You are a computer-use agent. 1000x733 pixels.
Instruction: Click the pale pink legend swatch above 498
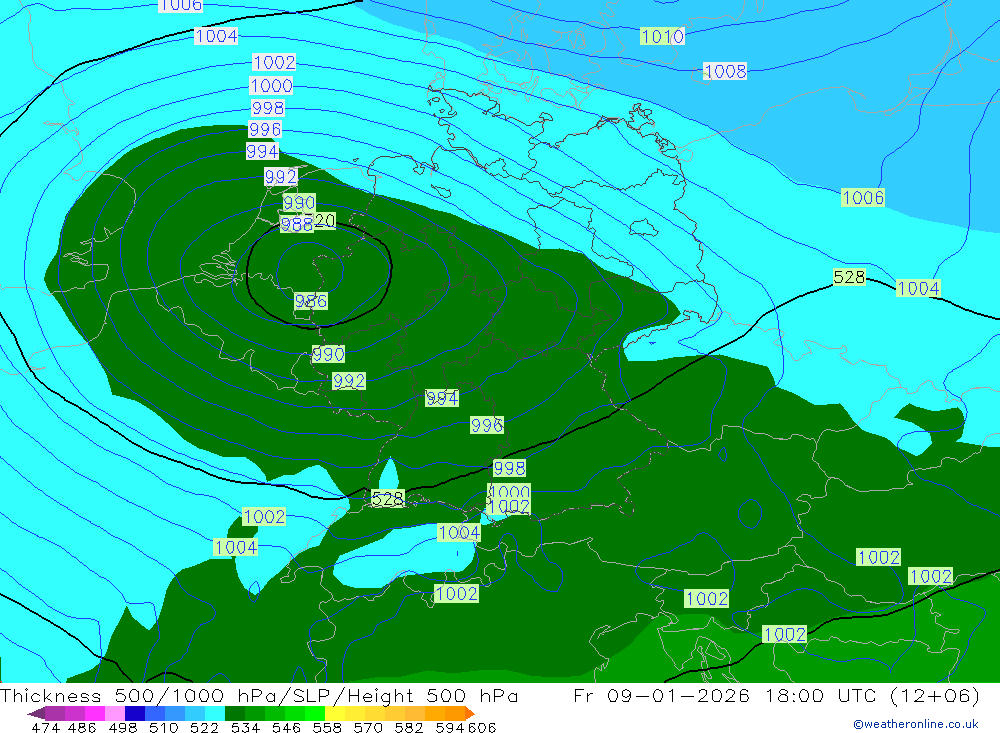pos(115,713)
